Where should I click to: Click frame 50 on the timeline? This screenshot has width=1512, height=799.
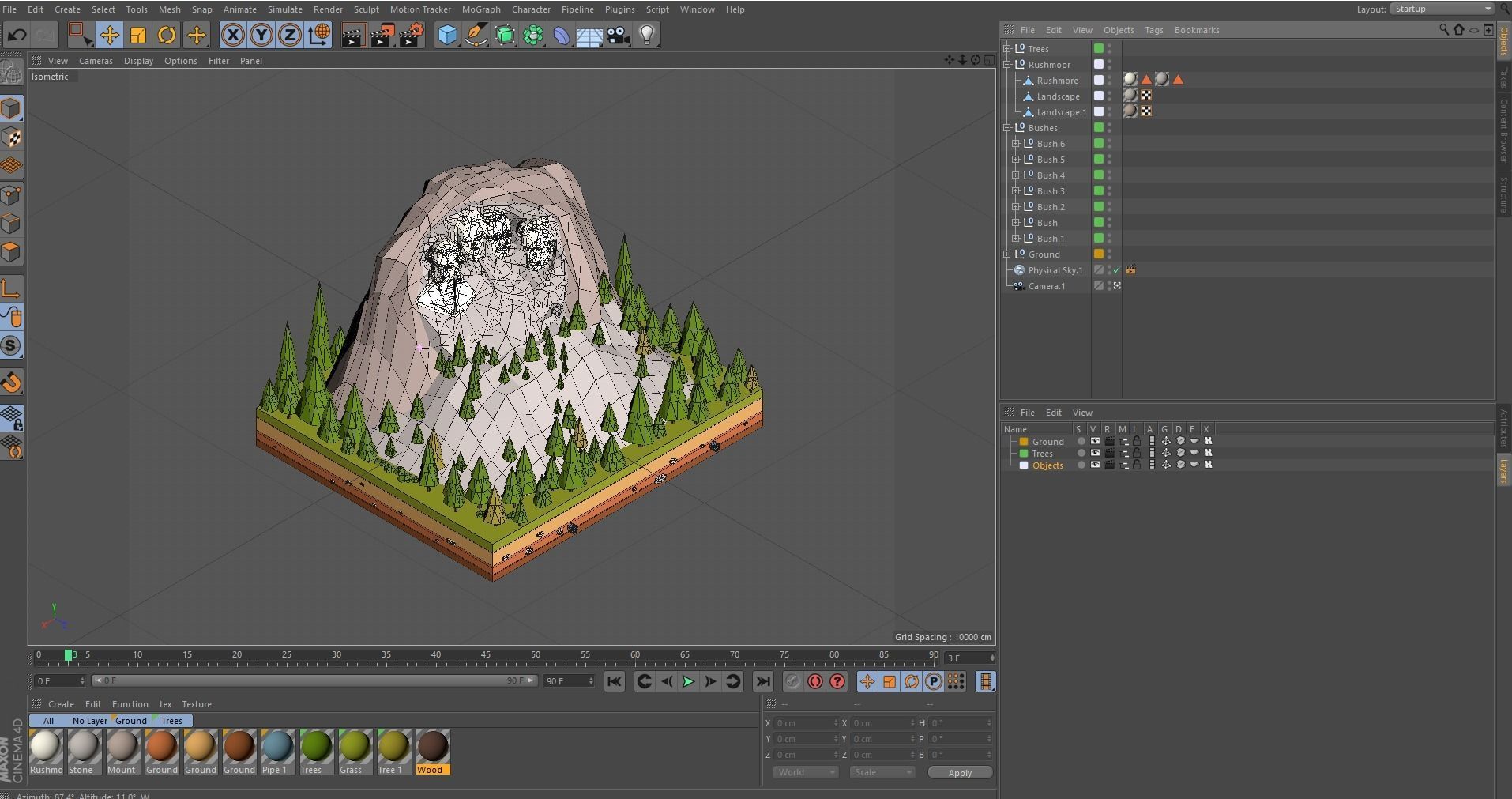click(535, 657)
